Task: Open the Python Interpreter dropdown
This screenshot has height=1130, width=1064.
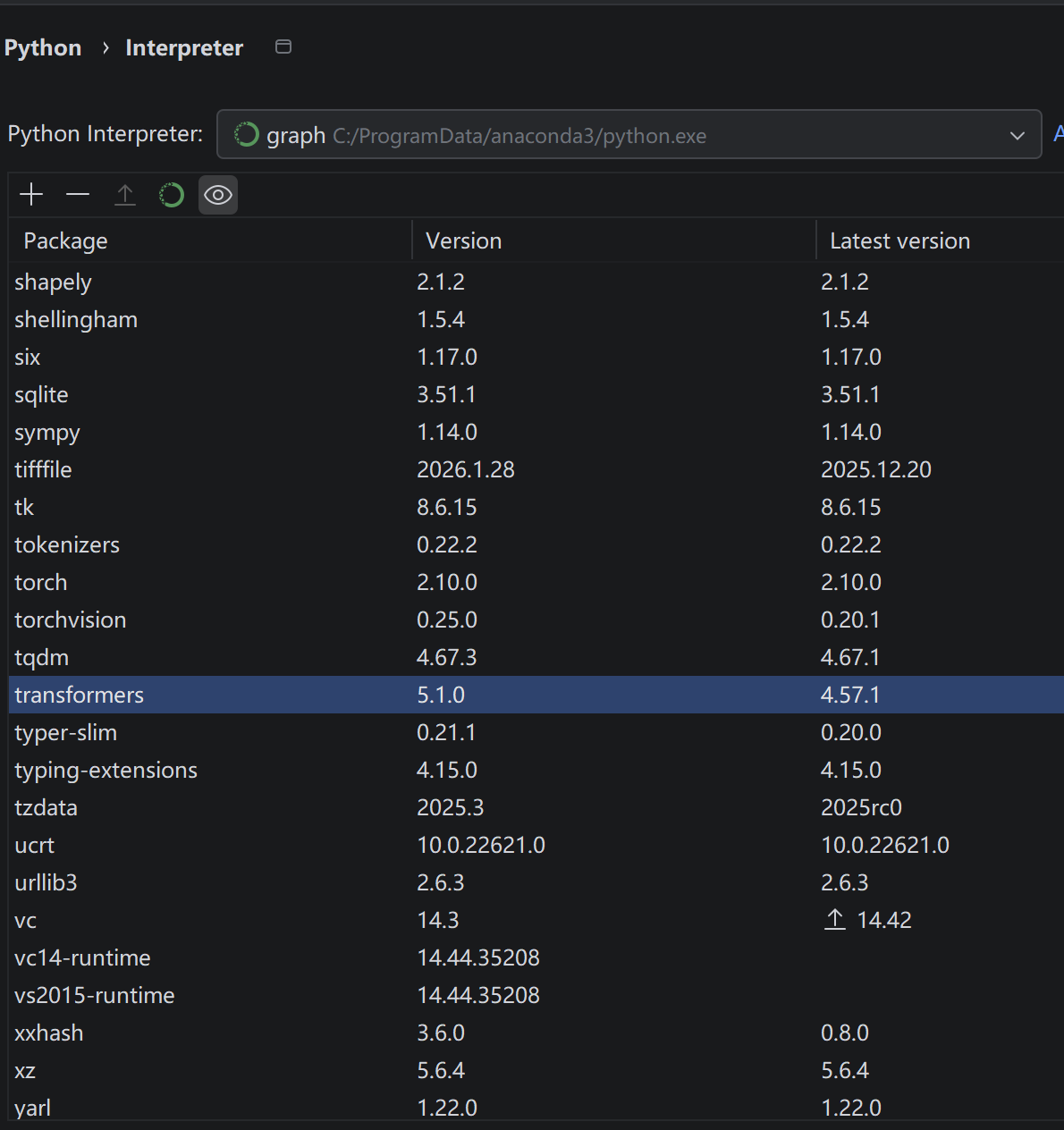Action: tap(629, 134)
